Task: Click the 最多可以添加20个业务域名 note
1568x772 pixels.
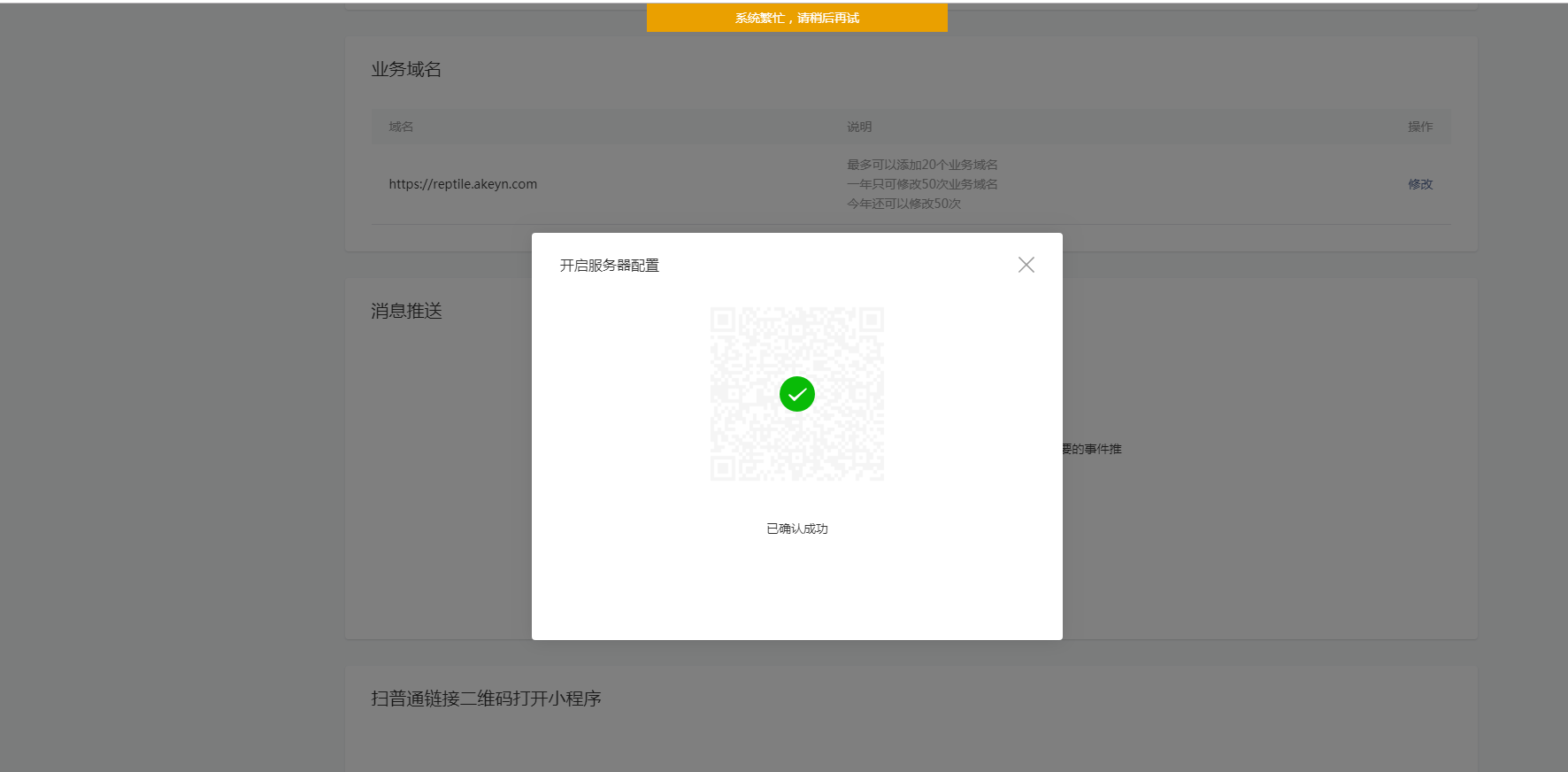Action: 922,165
